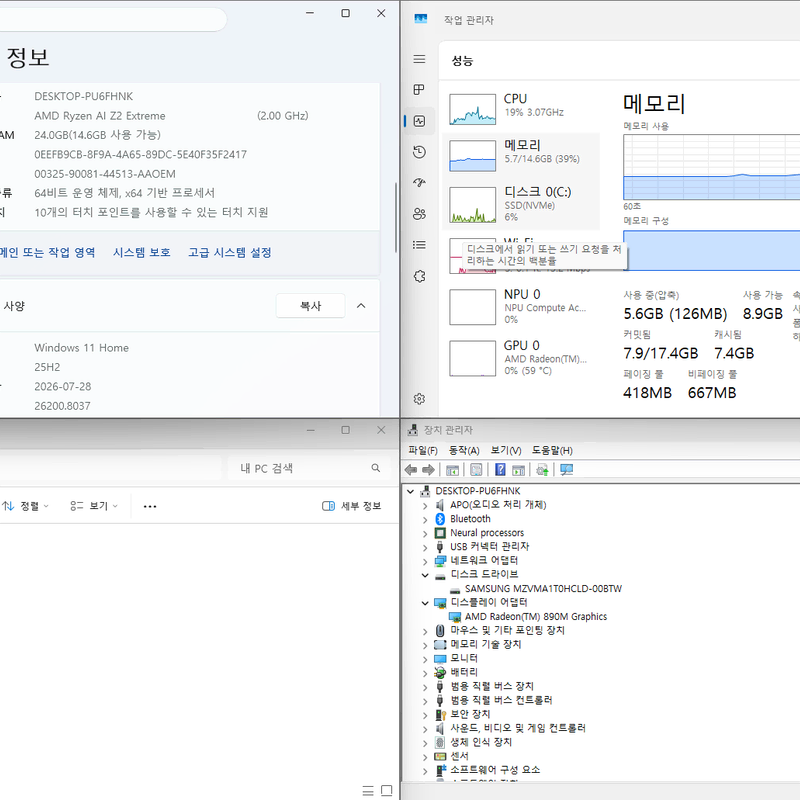Click DESKTOP-PU6FHNK device name text in settings

(x=84, y=96)
